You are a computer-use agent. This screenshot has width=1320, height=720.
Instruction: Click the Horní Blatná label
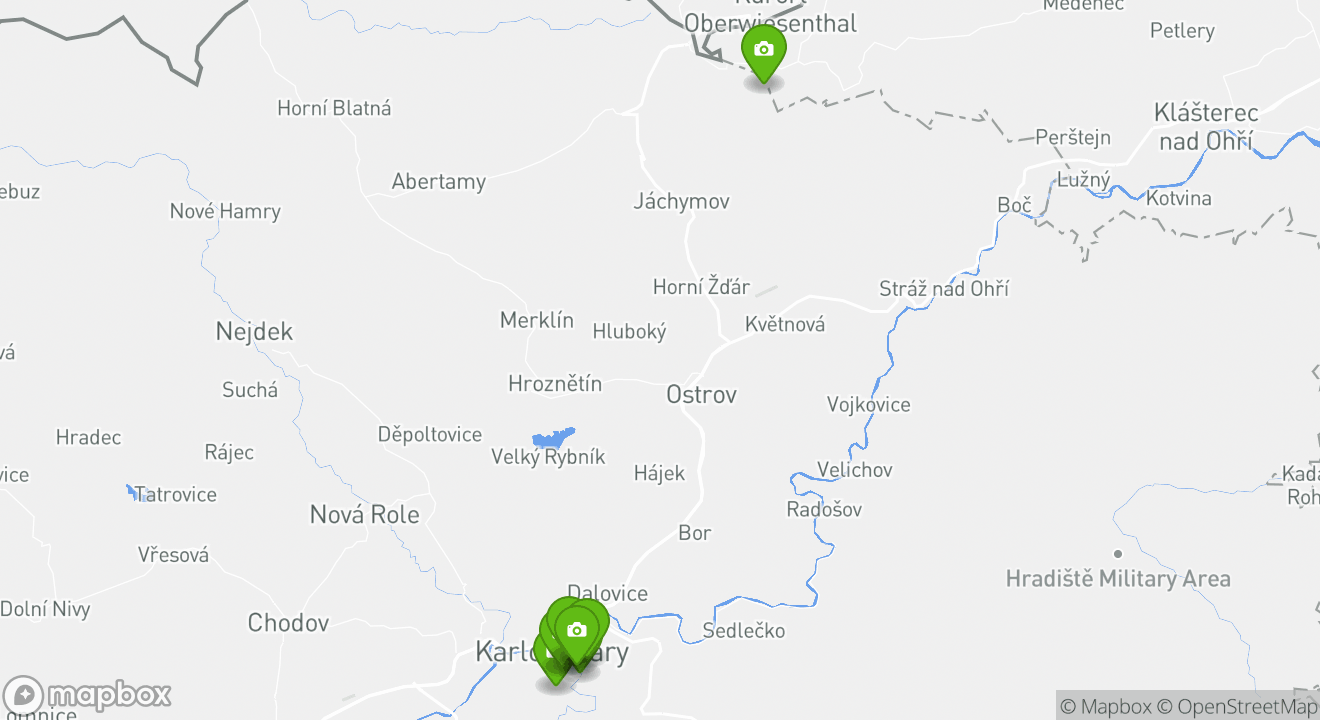tap(334, 108)
